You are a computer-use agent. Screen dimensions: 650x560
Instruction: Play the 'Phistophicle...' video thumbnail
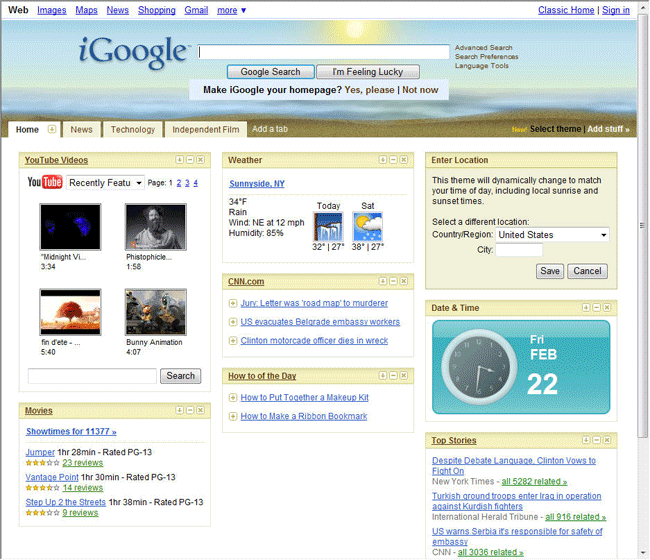pyautogui.click(x=156, y=227)
